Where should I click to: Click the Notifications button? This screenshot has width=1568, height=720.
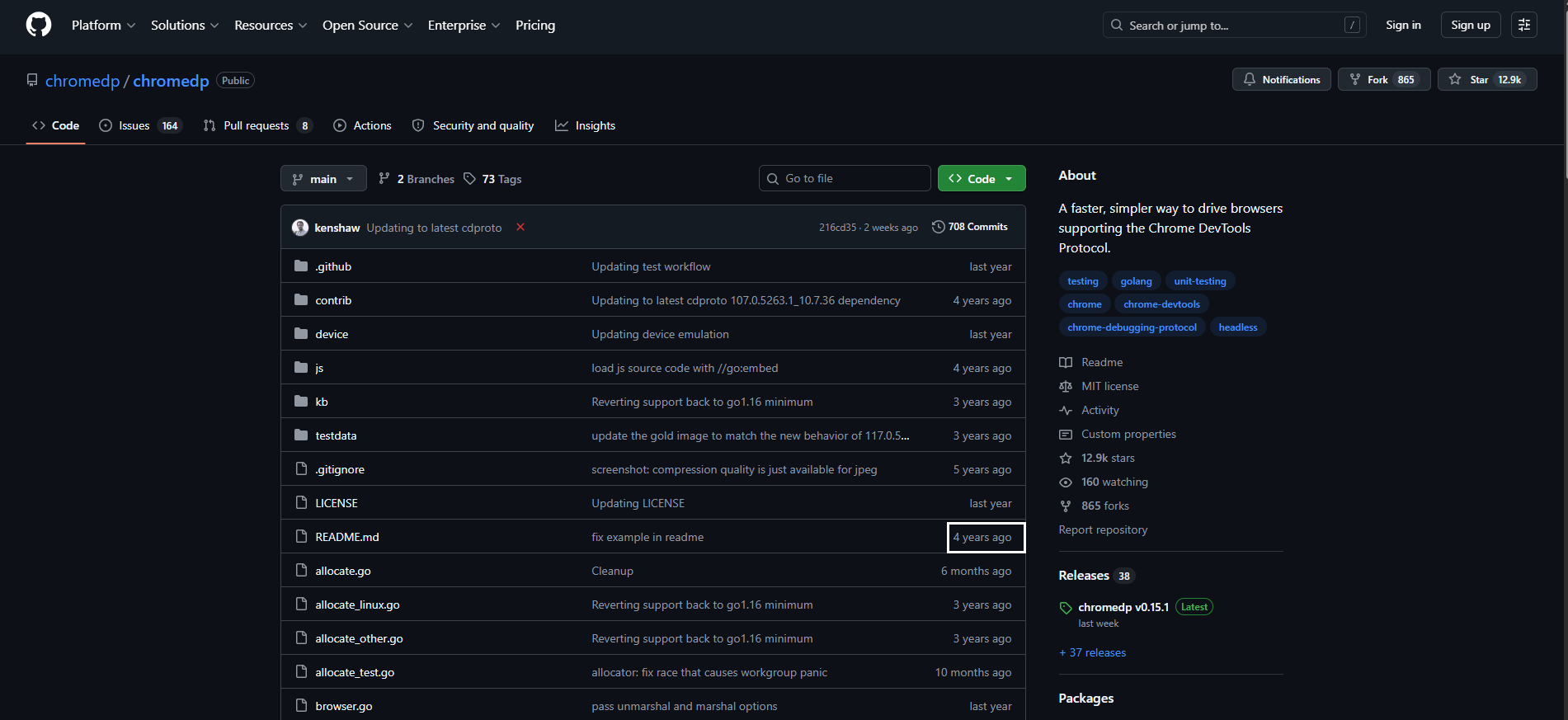[1281, 79]
